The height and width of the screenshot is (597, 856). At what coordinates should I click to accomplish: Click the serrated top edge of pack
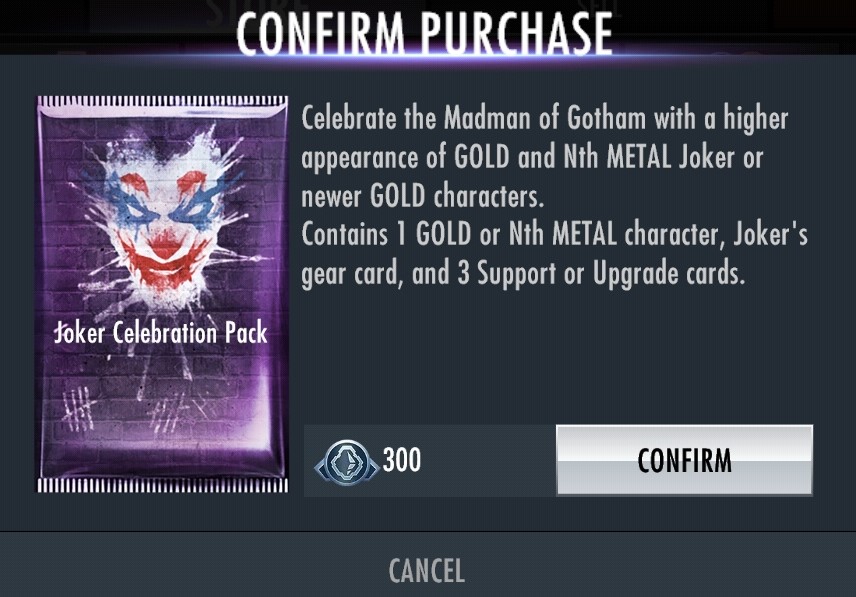tap(162, 102)
